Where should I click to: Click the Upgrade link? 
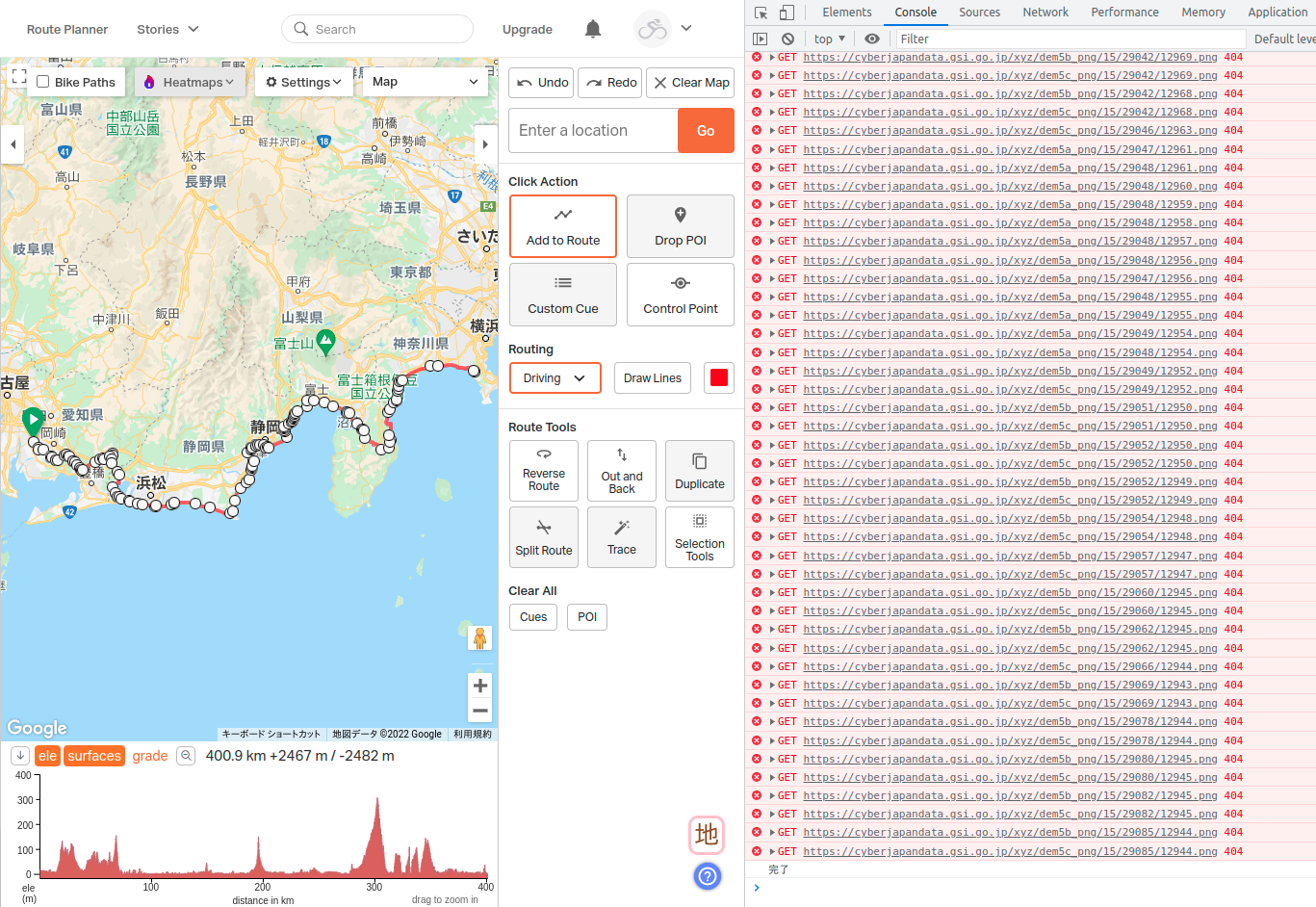click(528, 29)
